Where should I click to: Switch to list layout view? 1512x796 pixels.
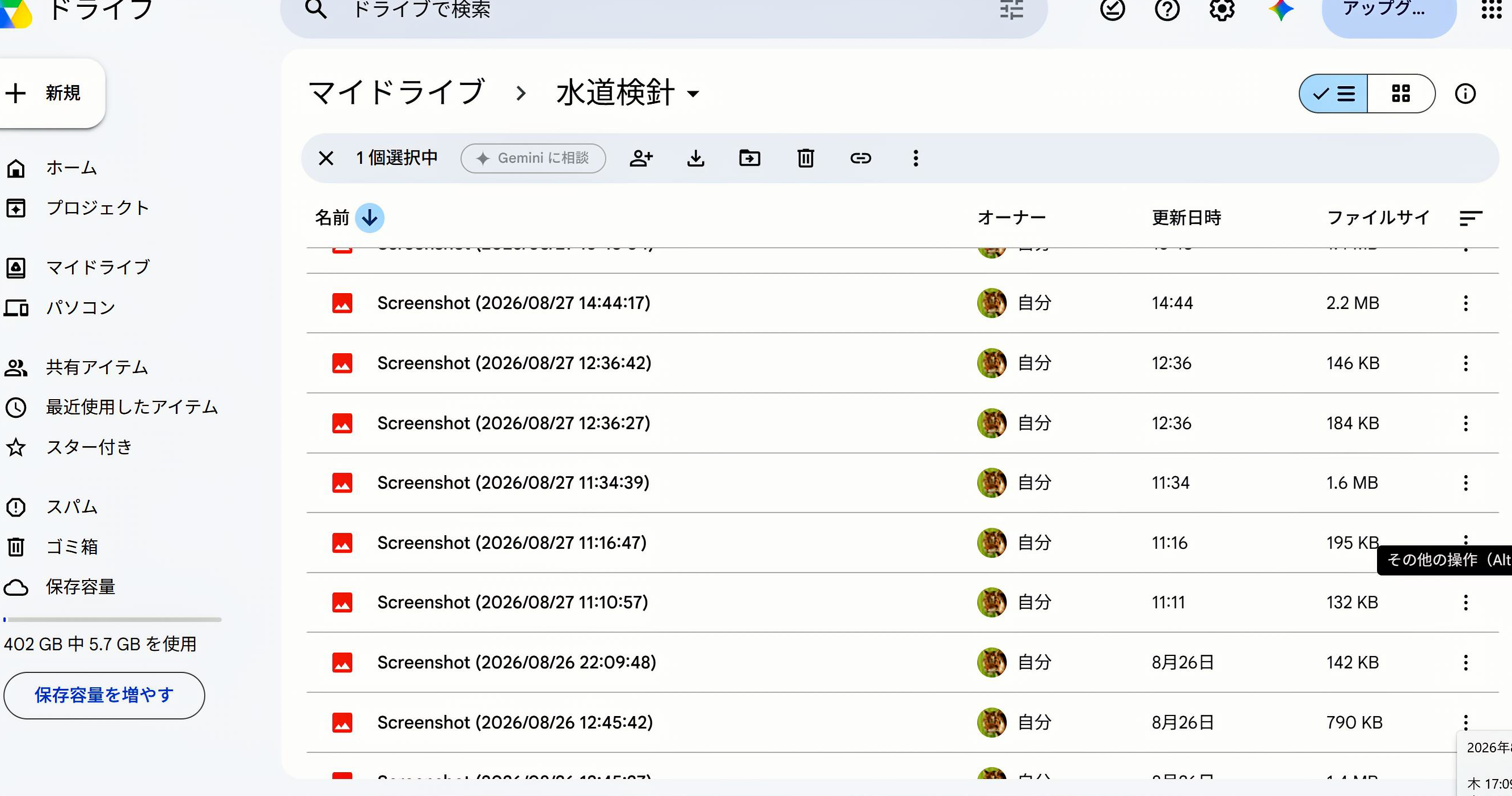(1333, 94)
